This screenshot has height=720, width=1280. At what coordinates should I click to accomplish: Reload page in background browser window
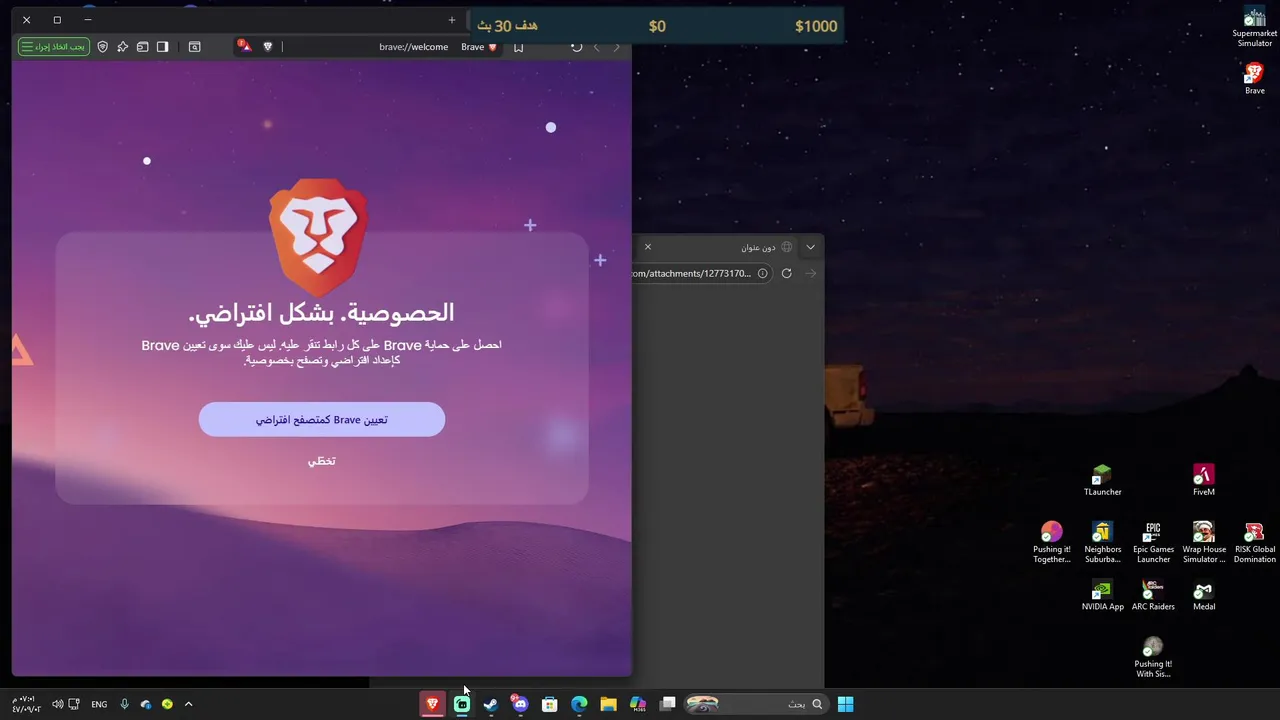pos(786,273)
